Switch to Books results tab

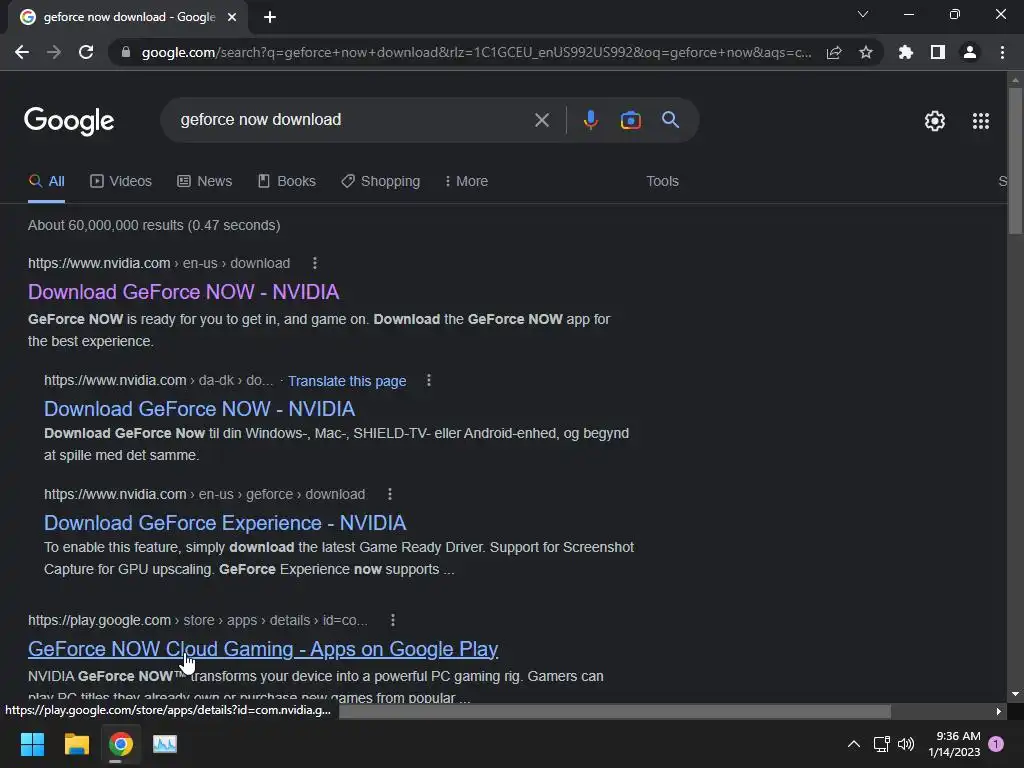(x=286, y=182)
